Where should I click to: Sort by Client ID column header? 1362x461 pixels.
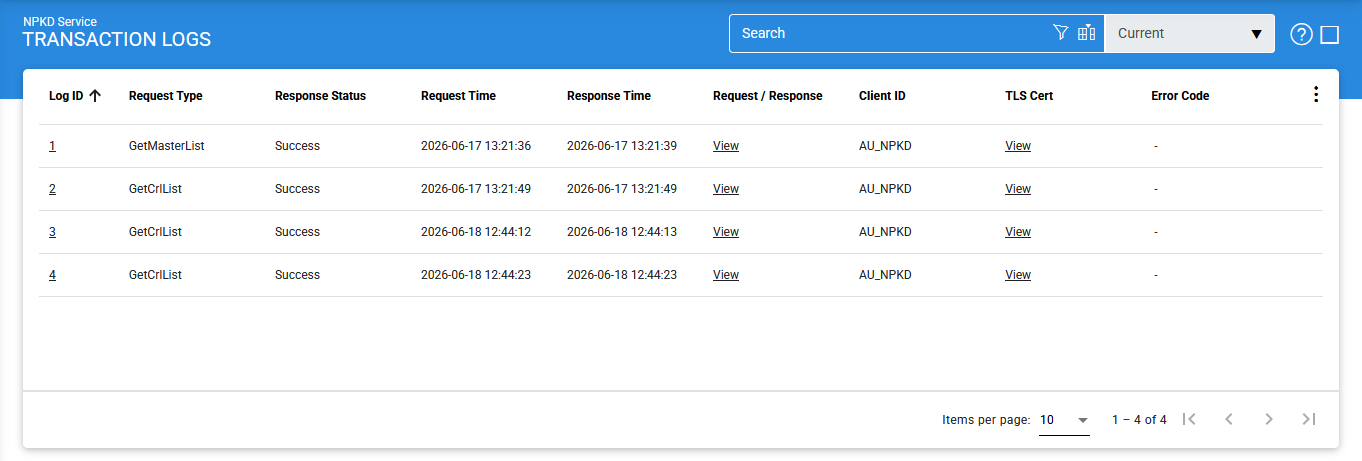coord(882,96)
